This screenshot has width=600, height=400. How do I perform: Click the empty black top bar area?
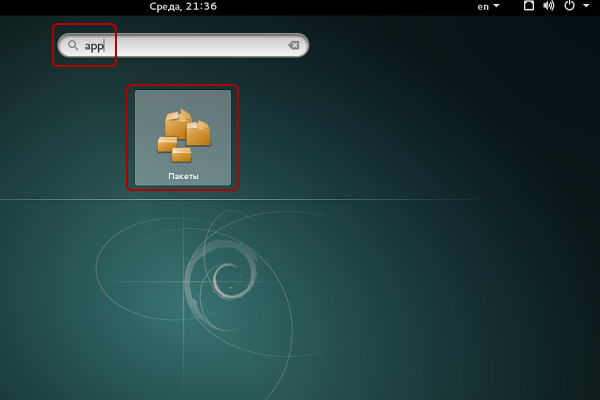pyautogui.click(x=344, y=7)
